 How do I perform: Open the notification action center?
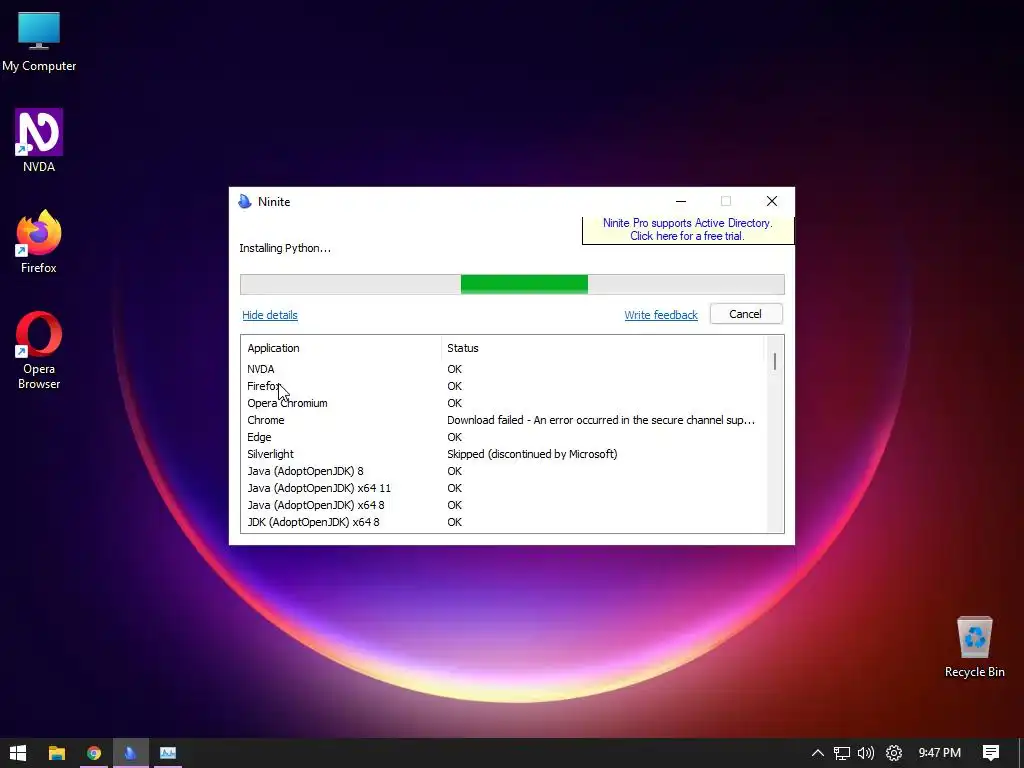[x=991, y=753]
